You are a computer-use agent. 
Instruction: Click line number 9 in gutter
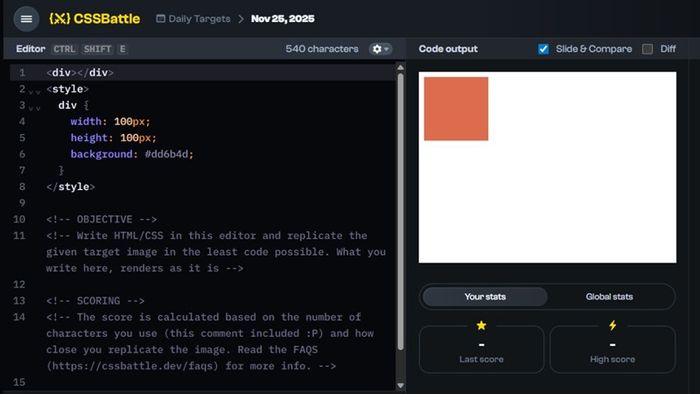pyautogui.click(x=22, y=203)
